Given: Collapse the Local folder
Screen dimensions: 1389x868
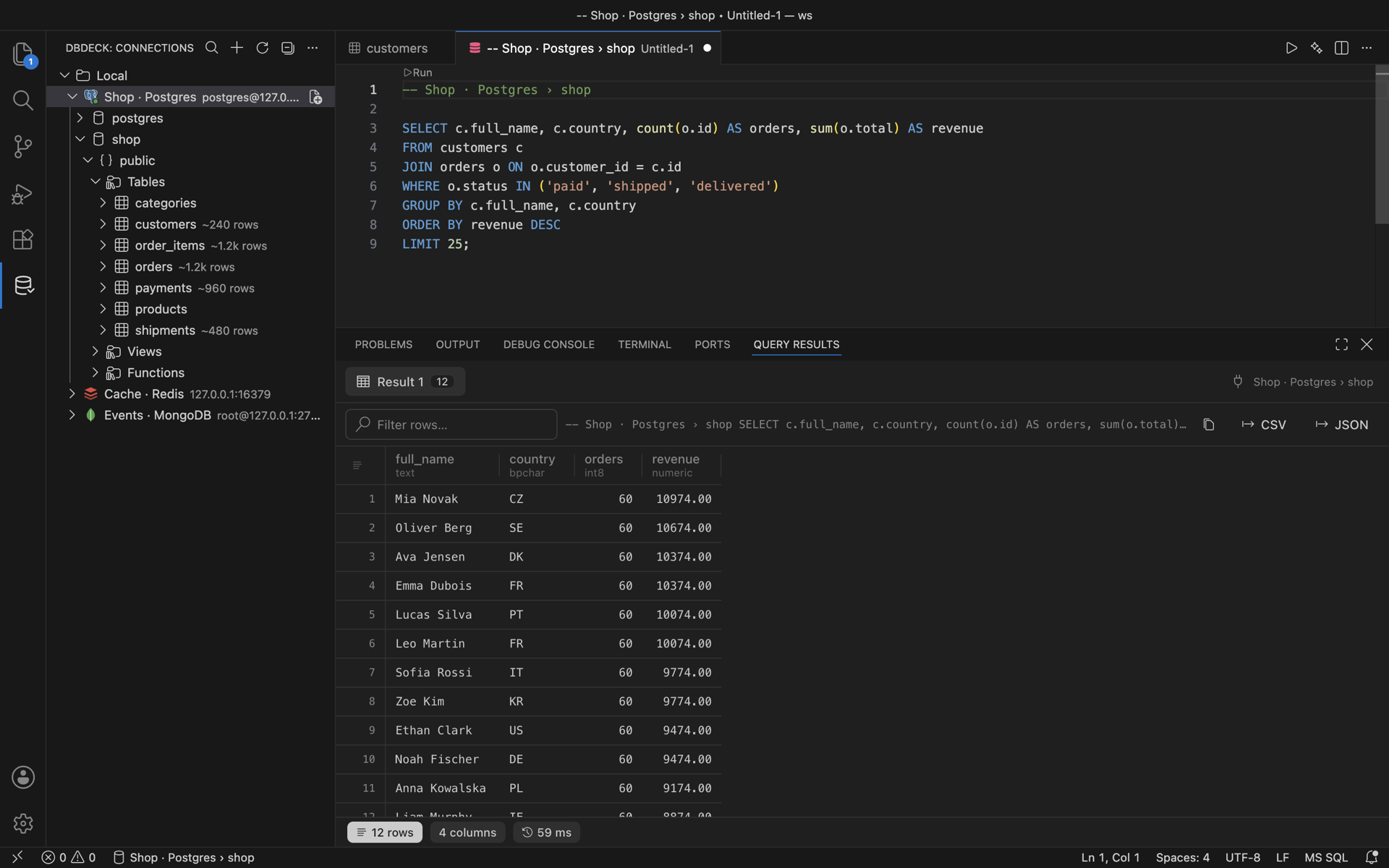Looking at the screenshot, I should coord(64,75).
